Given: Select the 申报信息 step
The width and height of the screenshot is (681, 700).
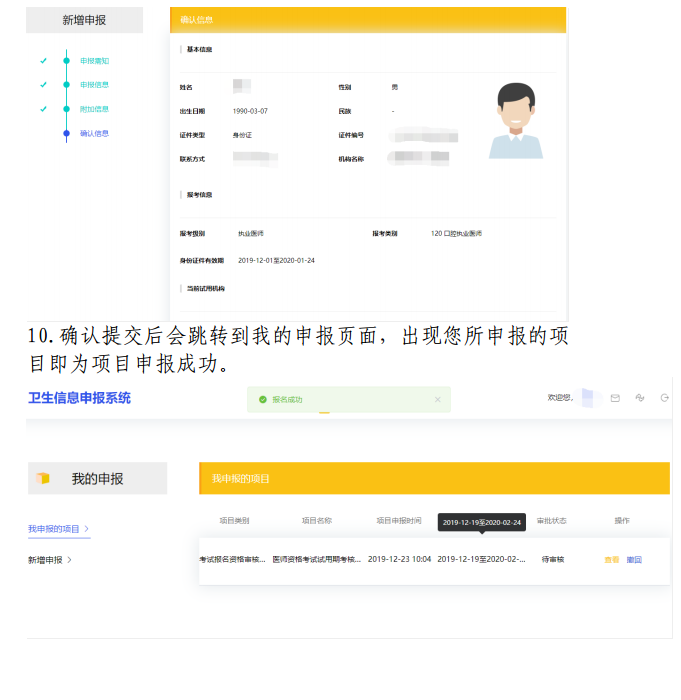Looking at the screenshot, I should [94, 85].
